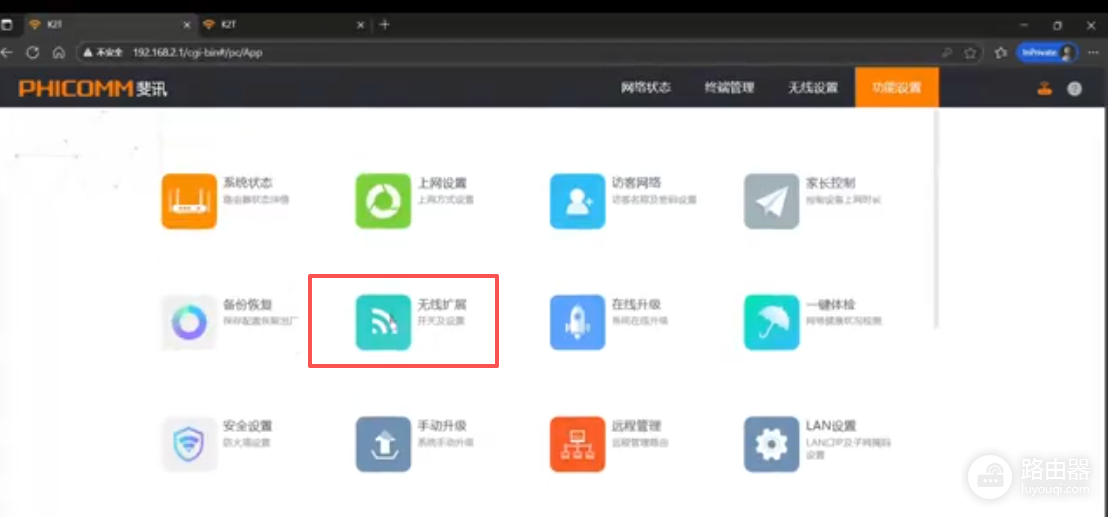Click the 上网设置 label

coord(442,183)
